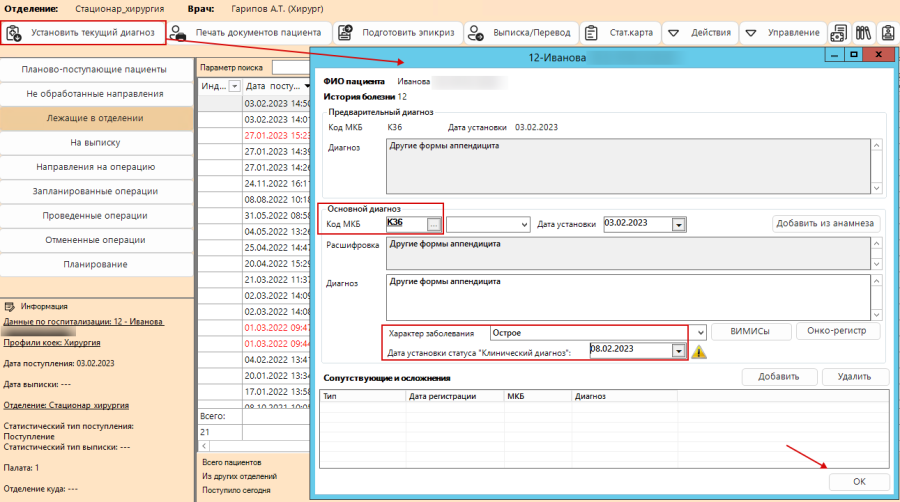Click the down arrow of Диагноз text scrollbar
Screen dimensions: 900x502
pyautogui.click(x=876, y=314)
